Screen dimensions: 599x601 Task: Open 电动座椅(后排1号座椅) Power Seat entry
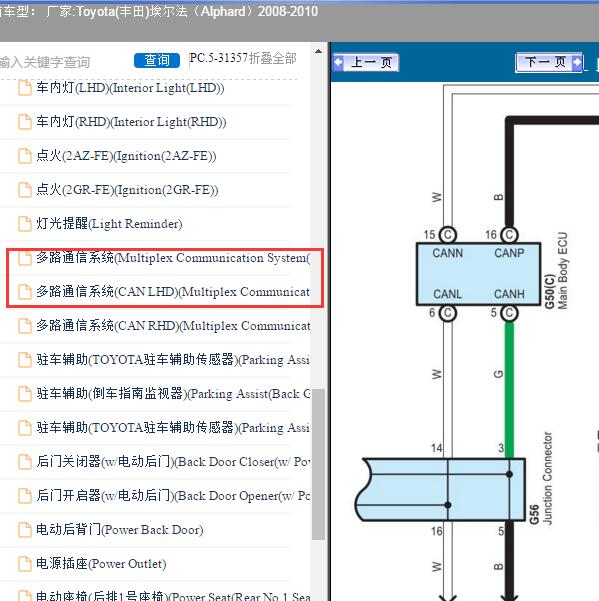[173, 596]
